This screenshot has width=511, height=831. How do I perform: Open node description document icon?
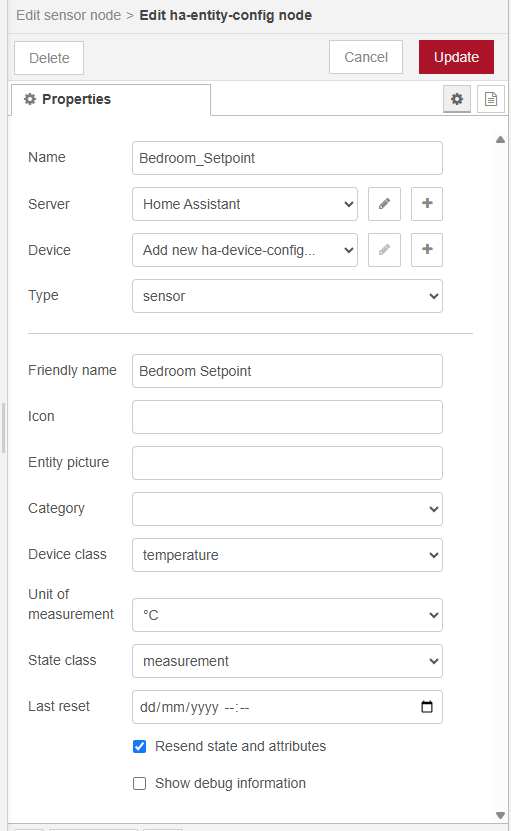tap(491, 99)
